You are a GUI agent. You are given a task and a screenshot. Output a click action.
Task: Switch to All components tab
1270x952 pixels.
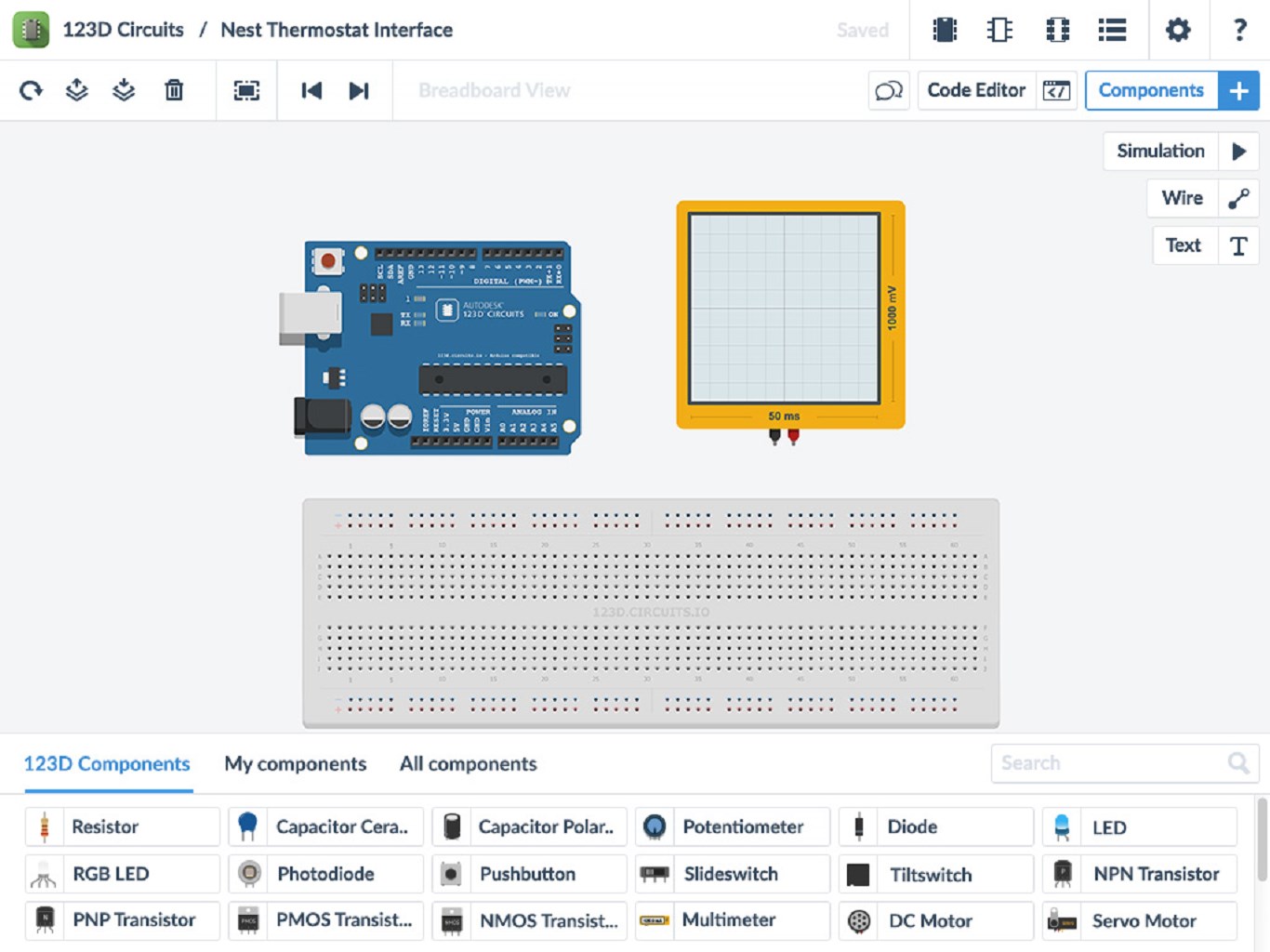coord(468,763)
